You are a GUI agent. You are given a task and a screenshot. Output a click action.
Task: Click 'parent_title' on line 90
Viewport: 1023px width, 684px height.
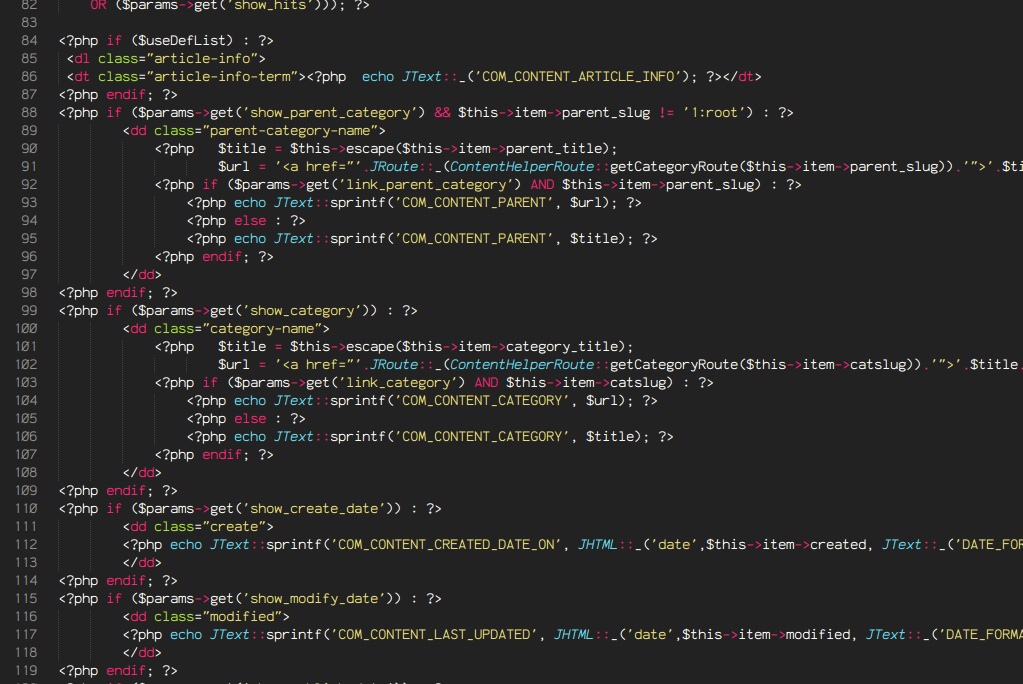pyautogui.click(x=553, y=148)
